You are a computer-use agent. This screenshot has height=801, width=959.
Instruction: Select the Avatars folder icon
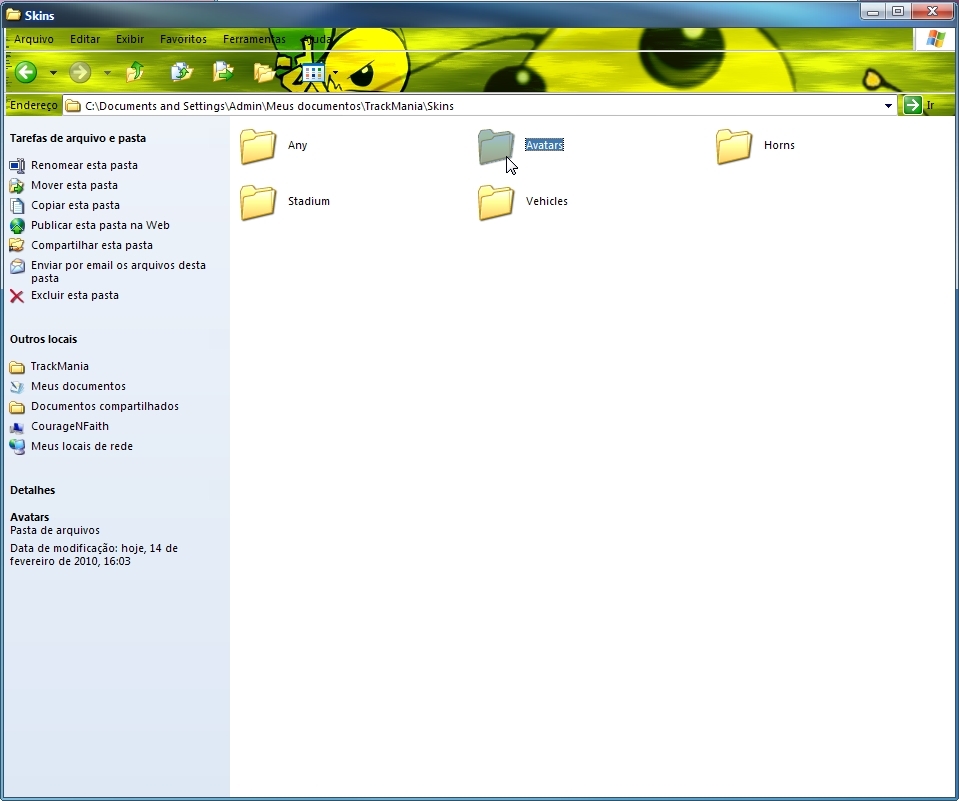[x=495, y=146]
